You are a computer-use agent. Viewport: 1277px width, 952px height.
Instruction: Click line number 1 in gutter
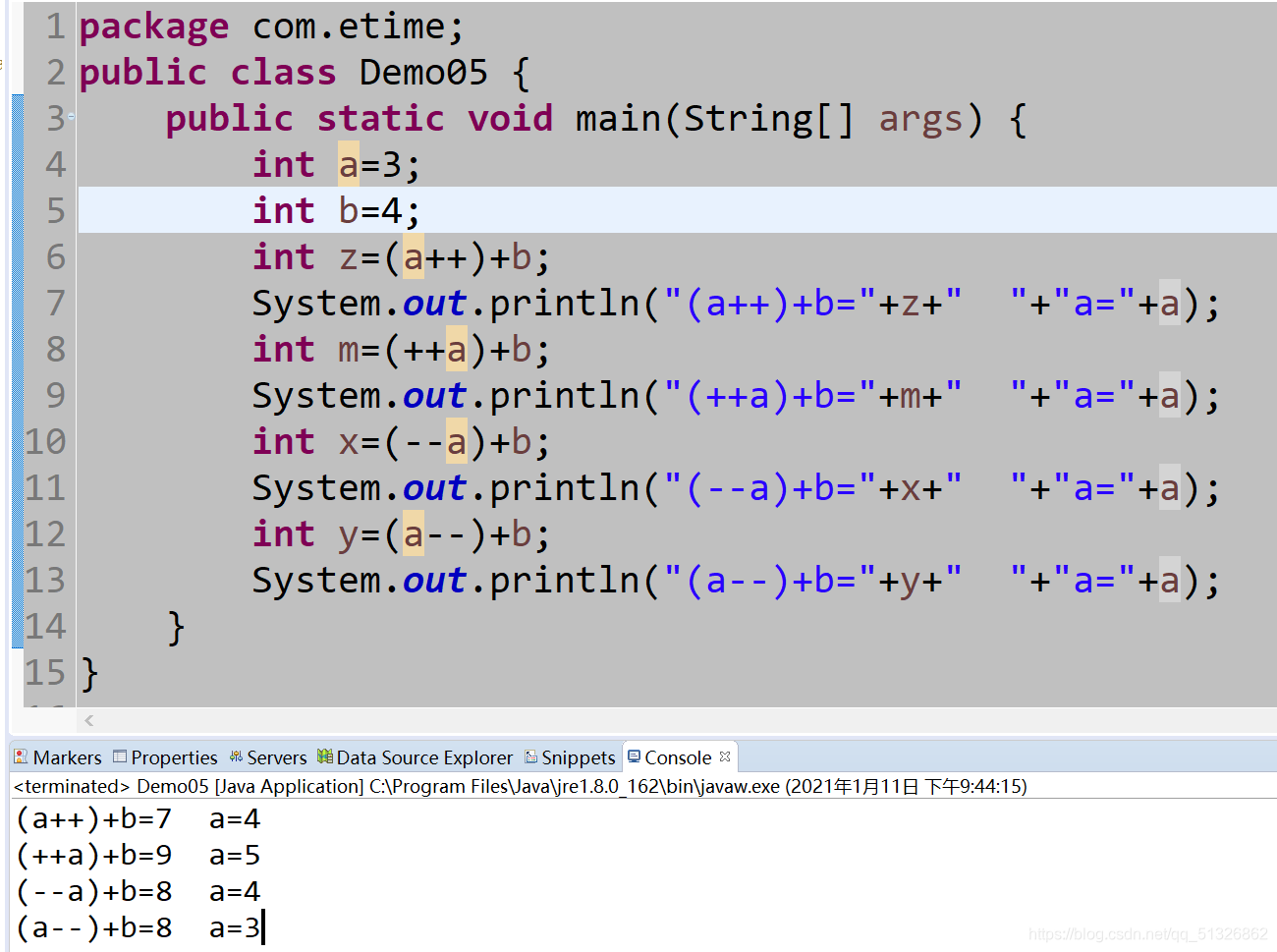55,27
